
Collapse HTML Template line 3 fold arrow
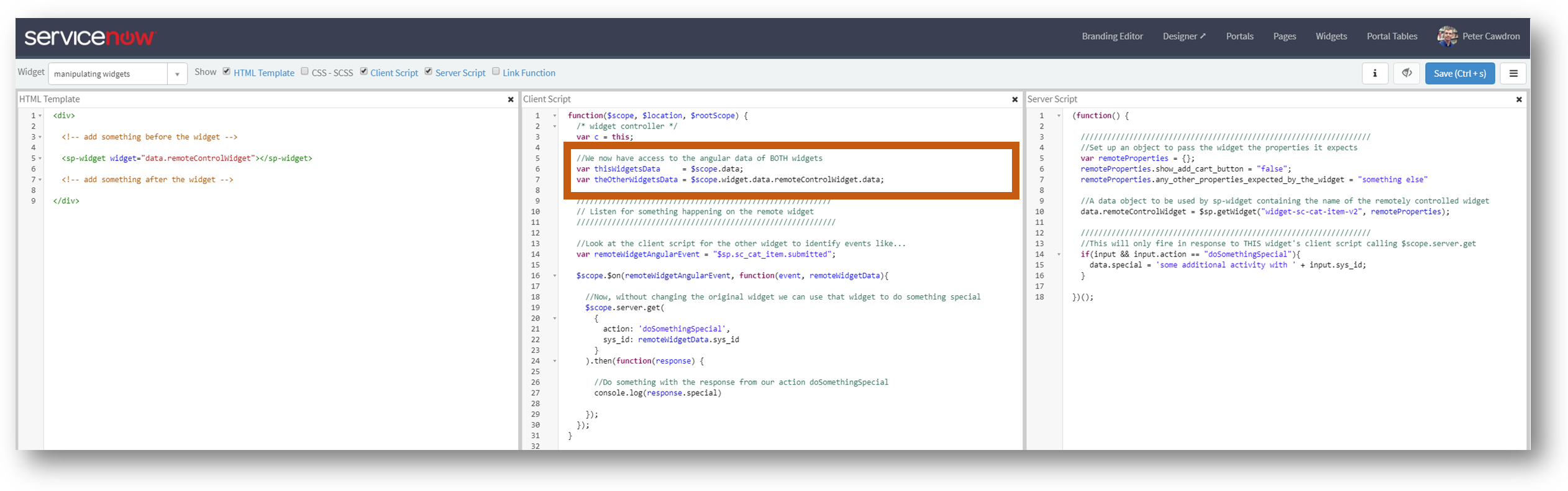(x=40, y=137)
